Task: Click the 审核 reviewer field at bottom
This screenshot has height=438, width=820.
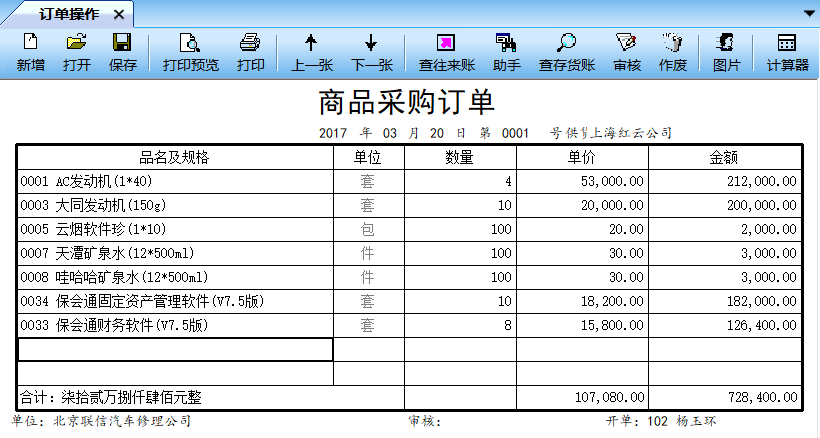Action: pos(425,421)
